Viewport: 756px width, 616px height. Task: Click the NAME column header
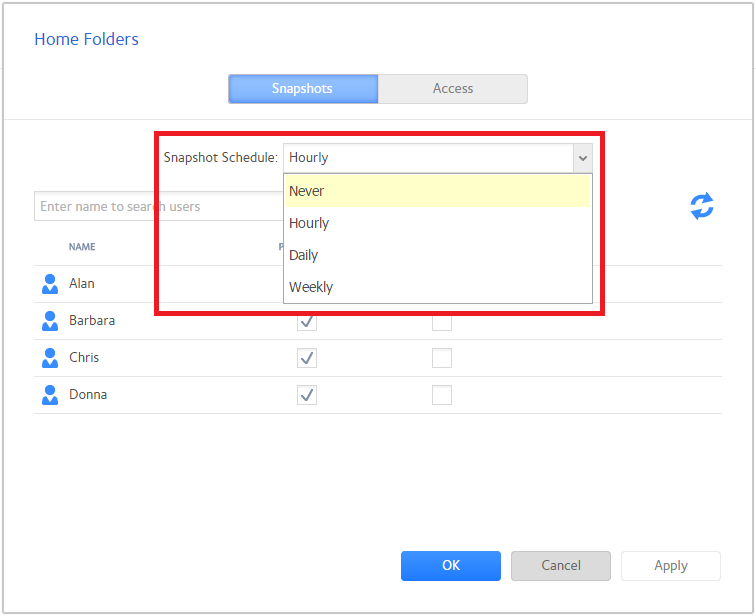82,247
